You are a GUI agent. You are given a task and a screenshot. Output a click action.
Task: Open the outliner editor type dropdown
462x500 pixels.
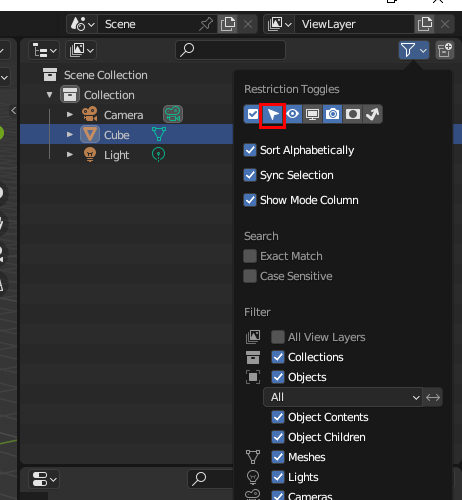(44, 50)
